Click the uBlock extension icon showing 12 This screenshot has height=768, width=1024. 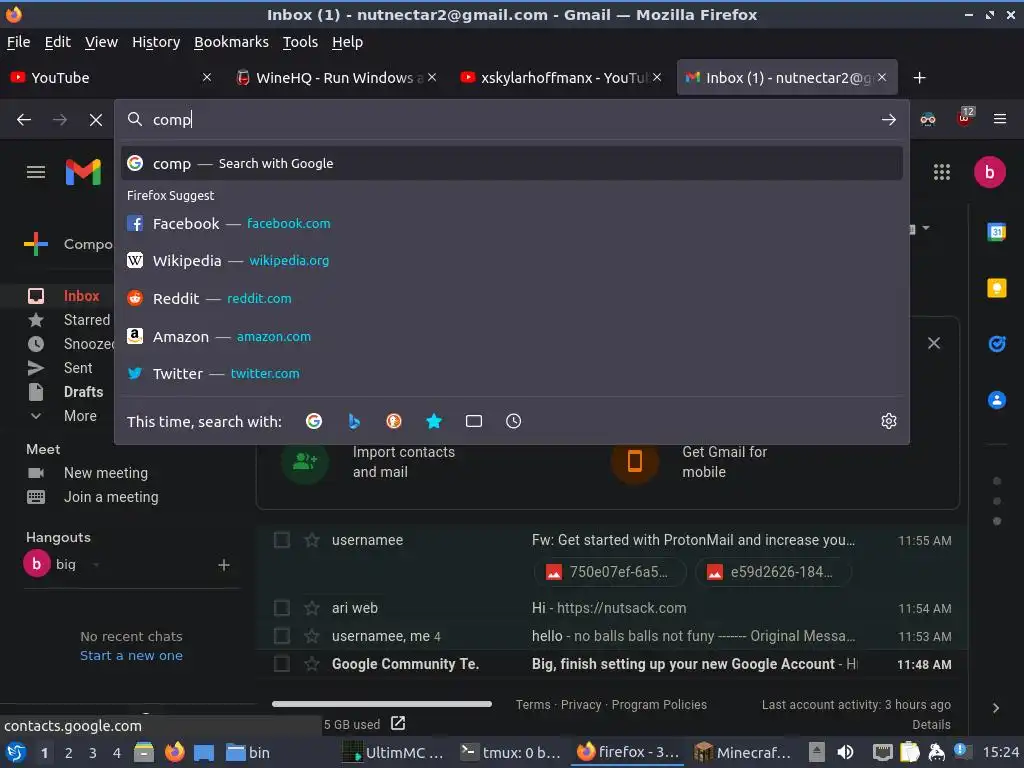[x=965, y=117]
